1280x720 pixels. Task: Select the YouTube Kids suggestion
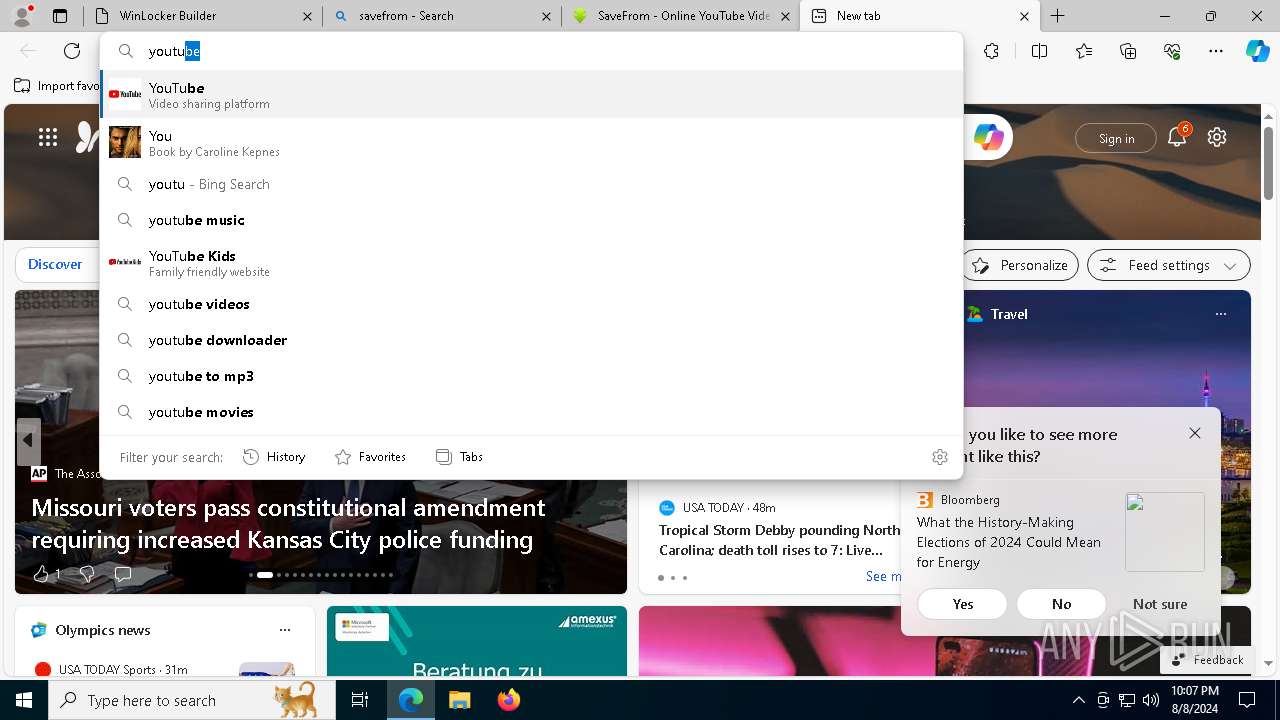coord(531,262)
